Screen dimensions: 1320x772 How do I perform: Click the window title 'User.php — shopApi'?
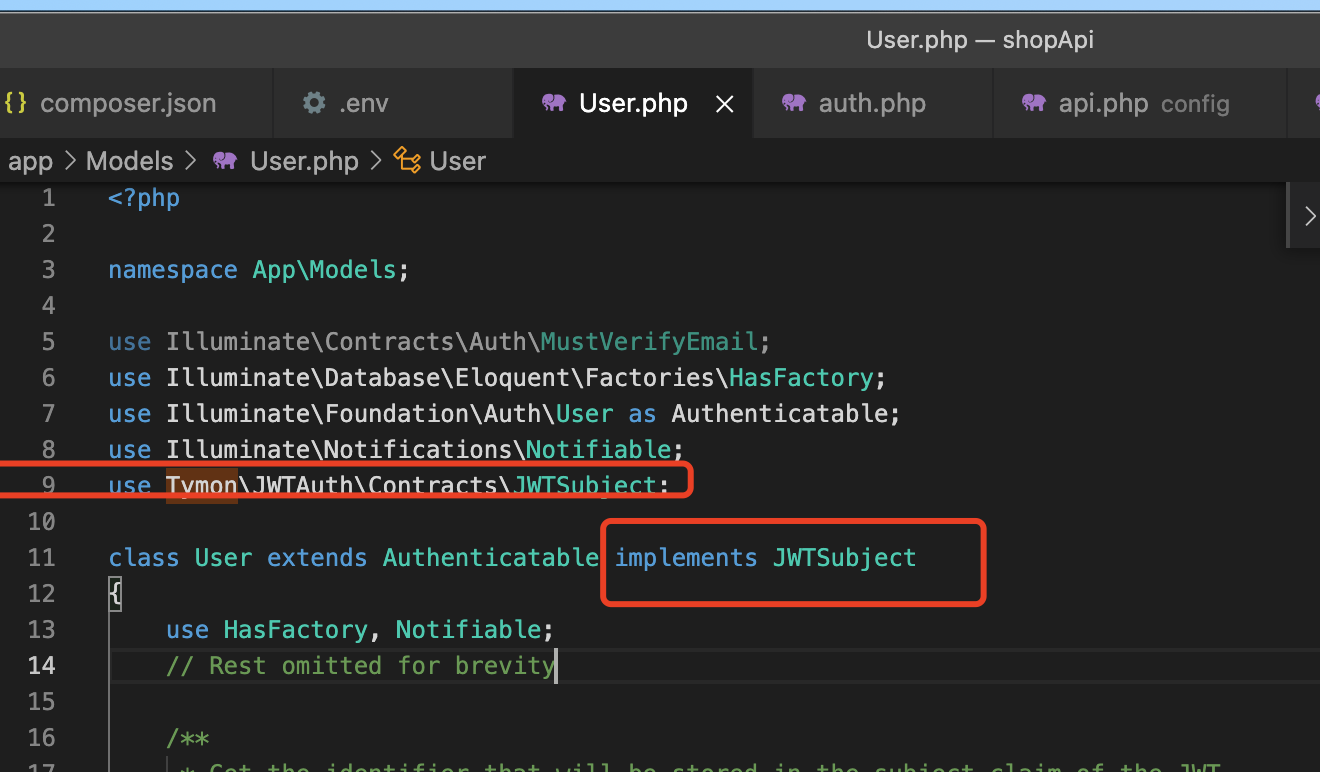click(x=980, y=39)
